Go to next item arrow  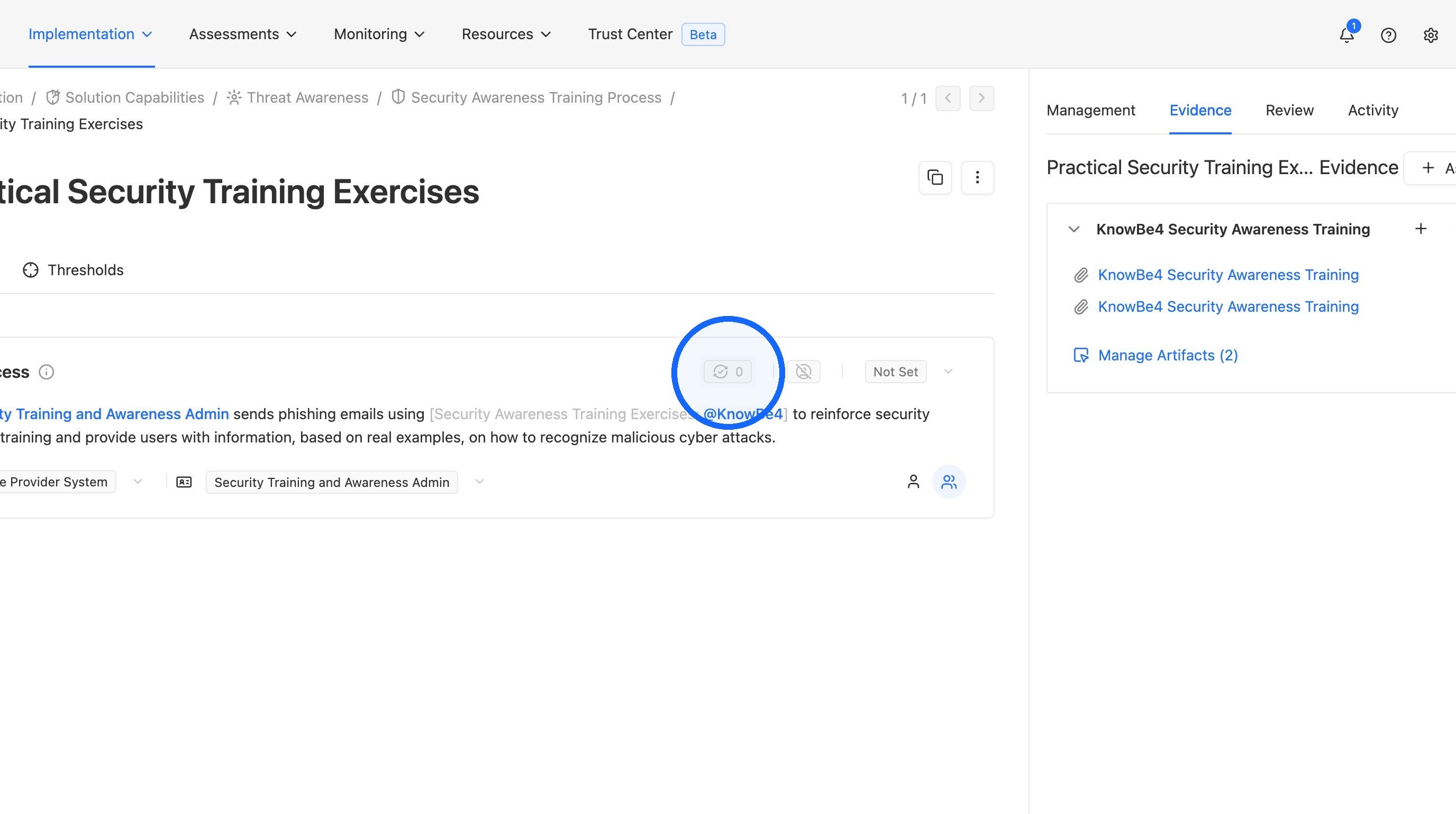(982, 98)
